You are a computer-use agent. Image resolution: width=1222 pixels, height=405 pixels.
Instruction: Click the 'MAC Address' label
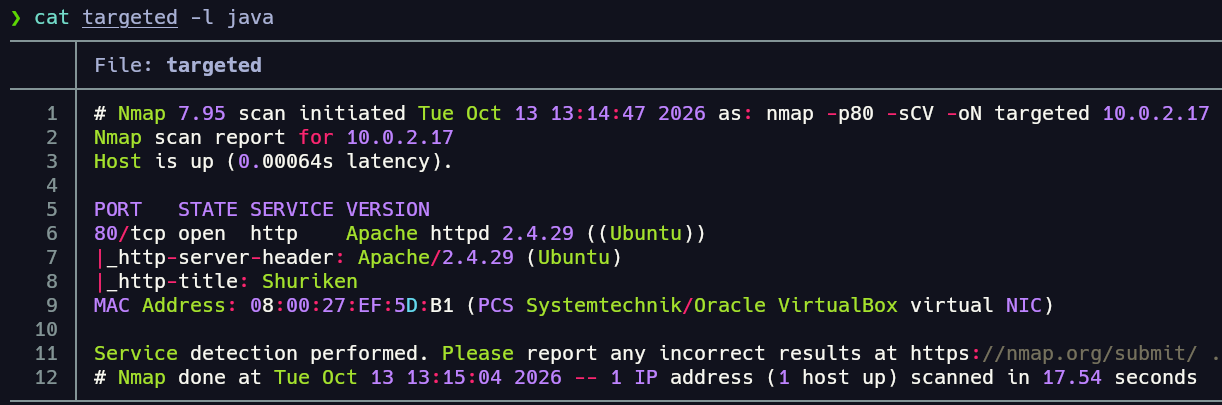coord(160,305)
